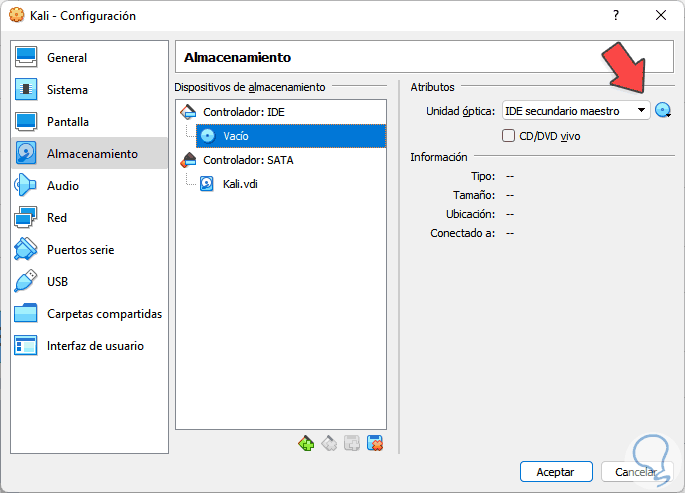Open Carpetas compartidas settings
The image size is (685, 493).
[x=104, y=314]
